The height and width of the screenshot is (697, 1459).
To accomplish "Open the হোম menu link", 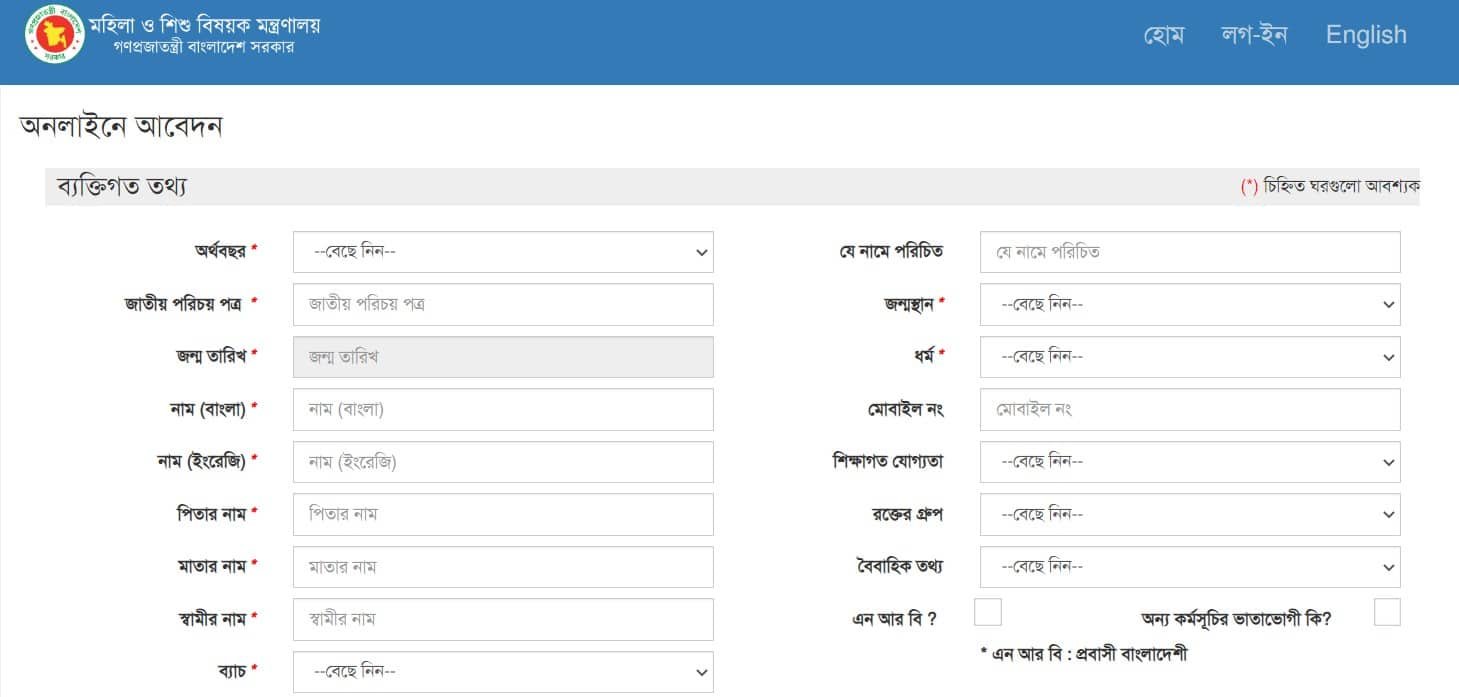I will click(x=1163, y=35).
